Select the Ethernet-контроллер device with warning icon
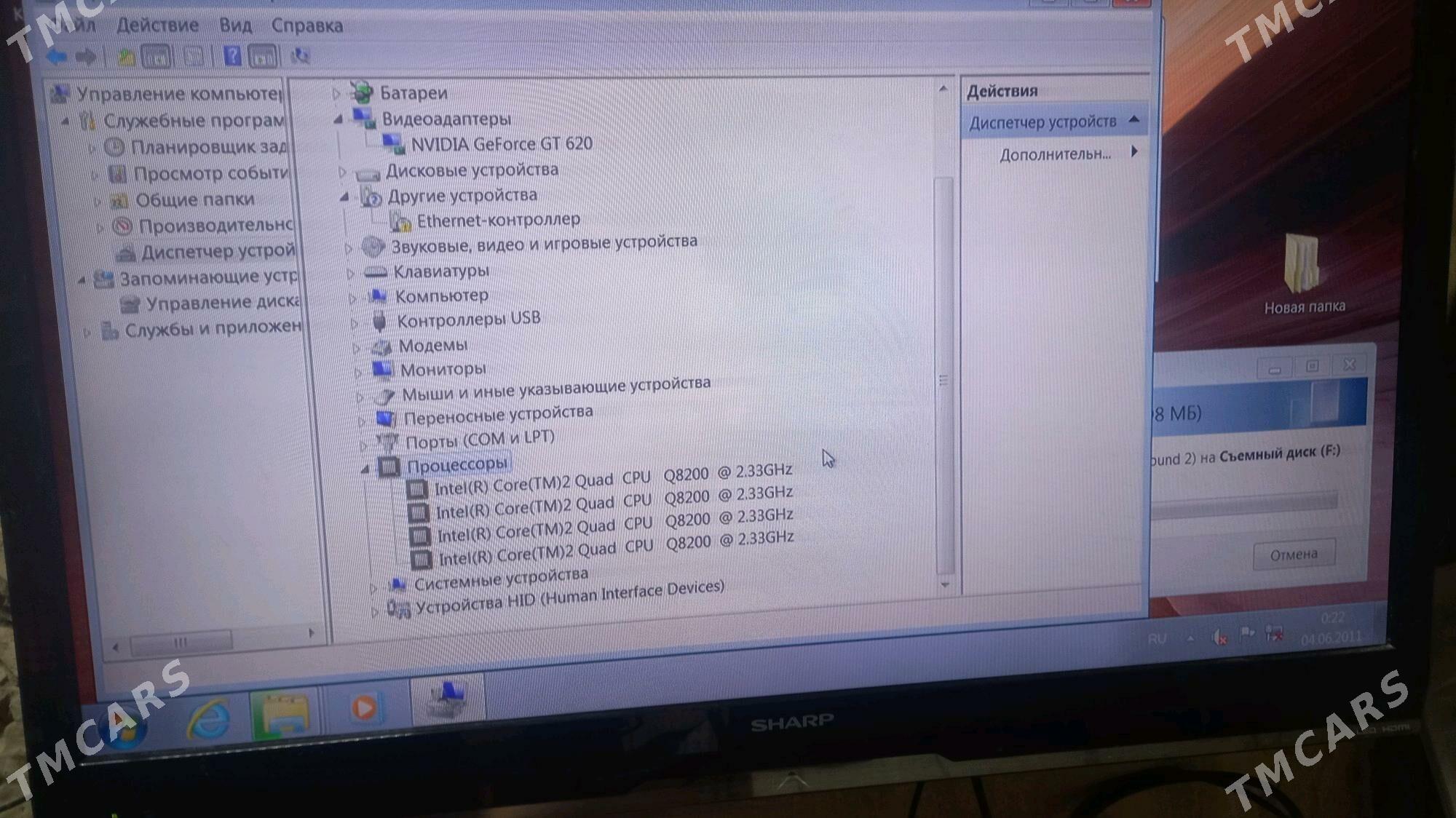The width and height of the screenshot is (1456, 818). pos(498,220)
